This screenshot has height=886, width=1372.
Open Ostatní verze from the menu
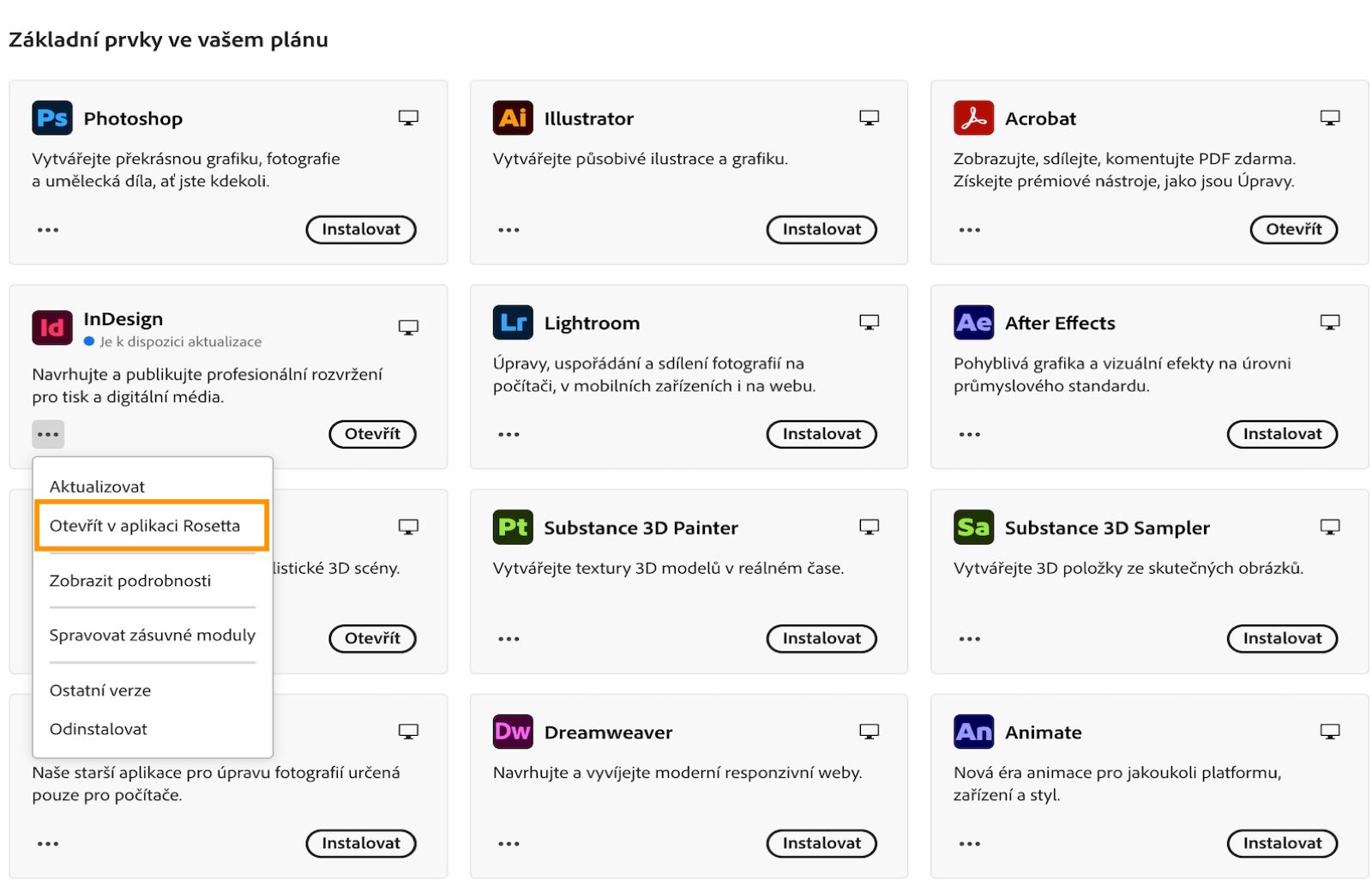click(x=153, y=690)
